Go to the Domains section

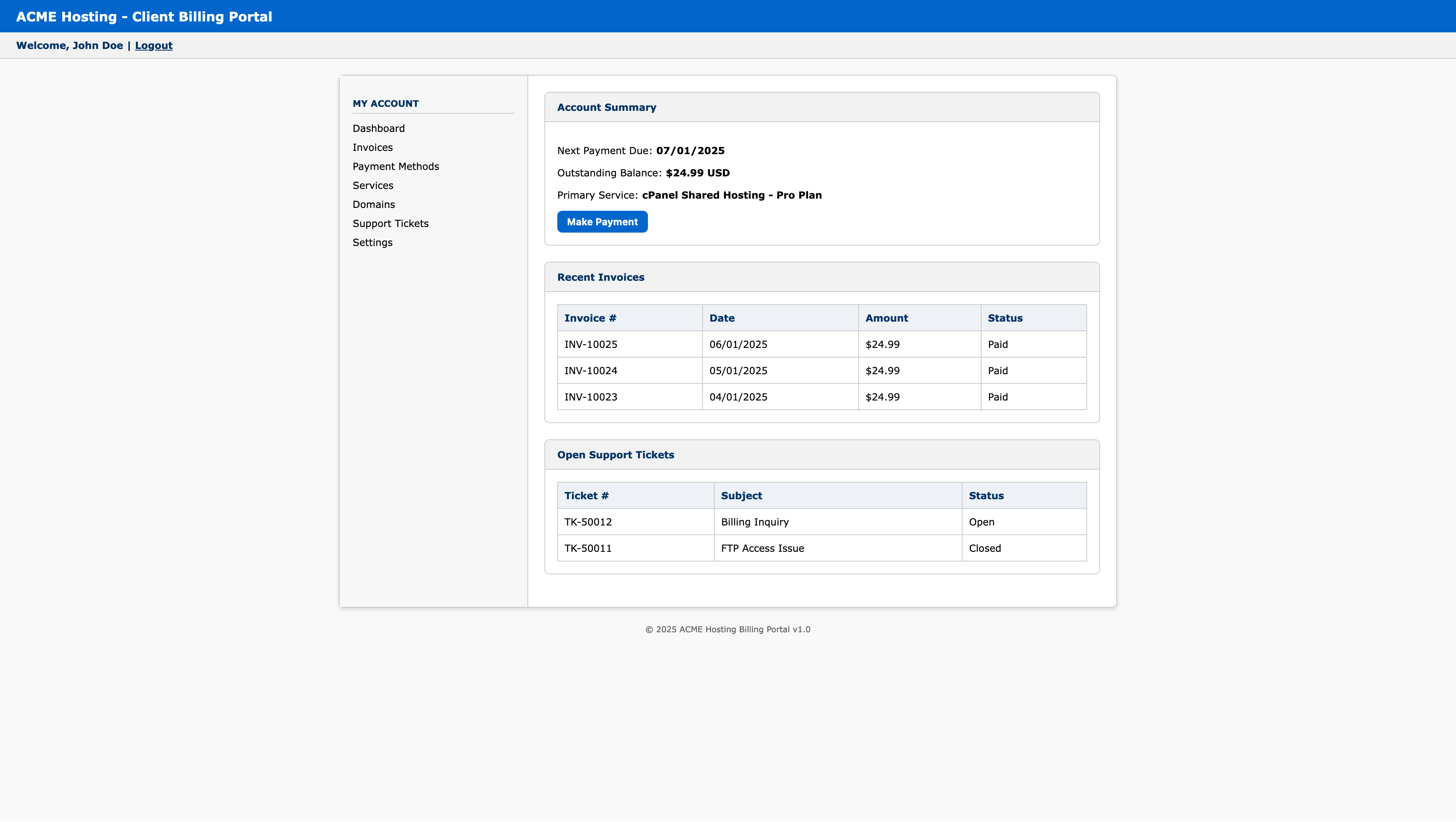point(373,204)
